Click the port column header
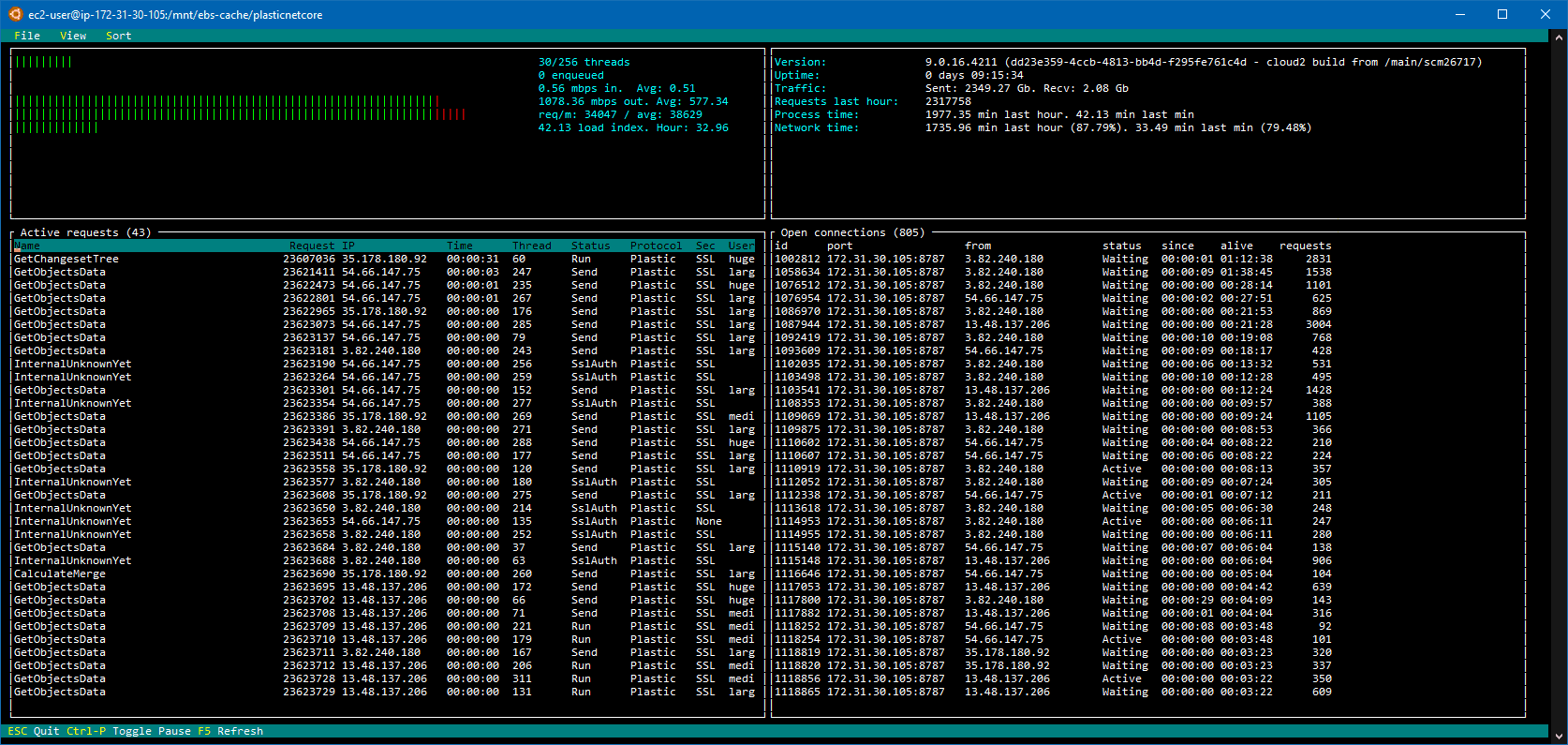The image size is (1568, 745). pyautogui.click(x=839, y=246)
